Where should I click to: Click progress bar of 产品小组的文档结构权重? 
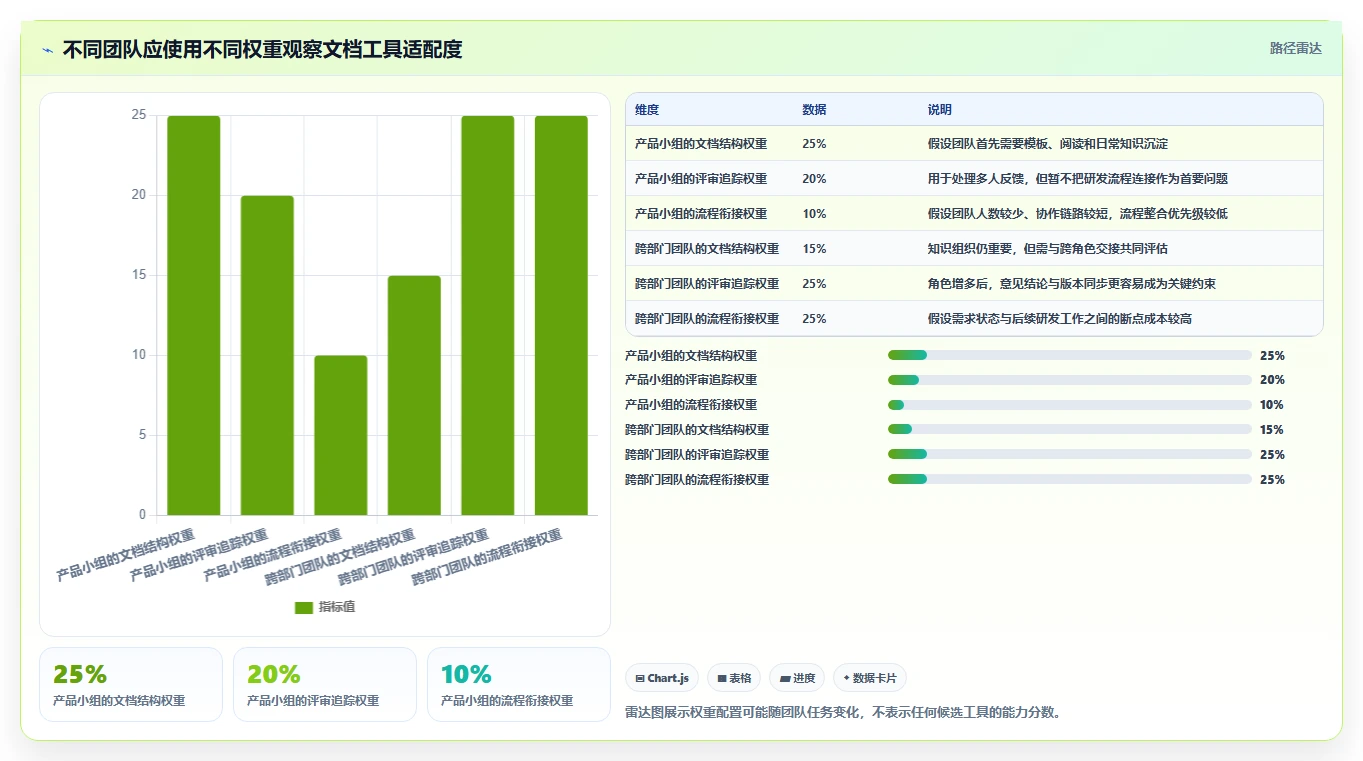(1070, 355)
